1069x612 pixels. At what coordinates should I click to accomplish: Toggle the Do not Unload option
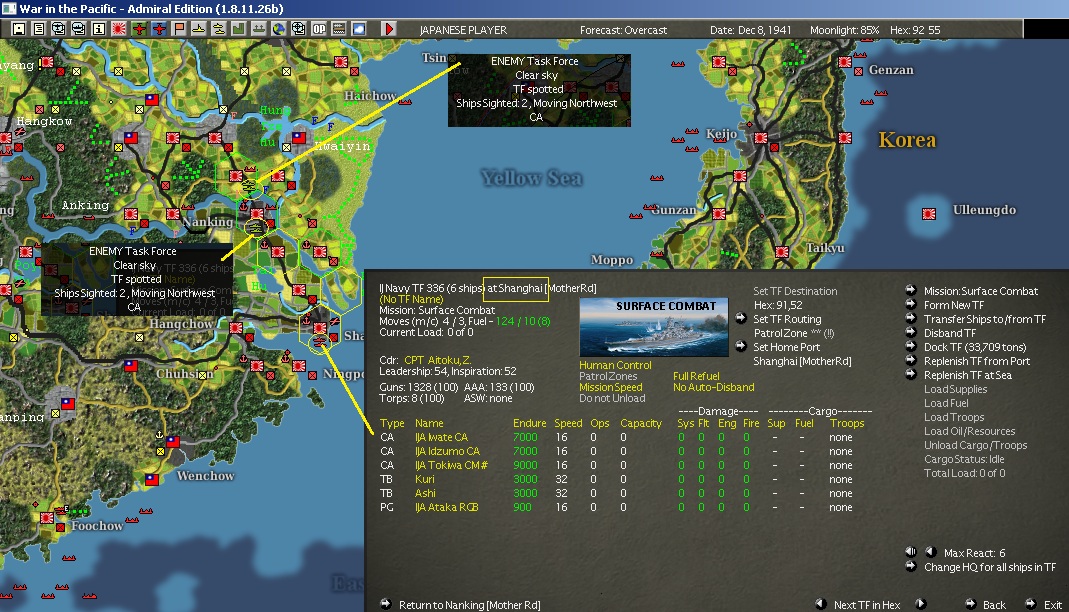pos(612,398)
